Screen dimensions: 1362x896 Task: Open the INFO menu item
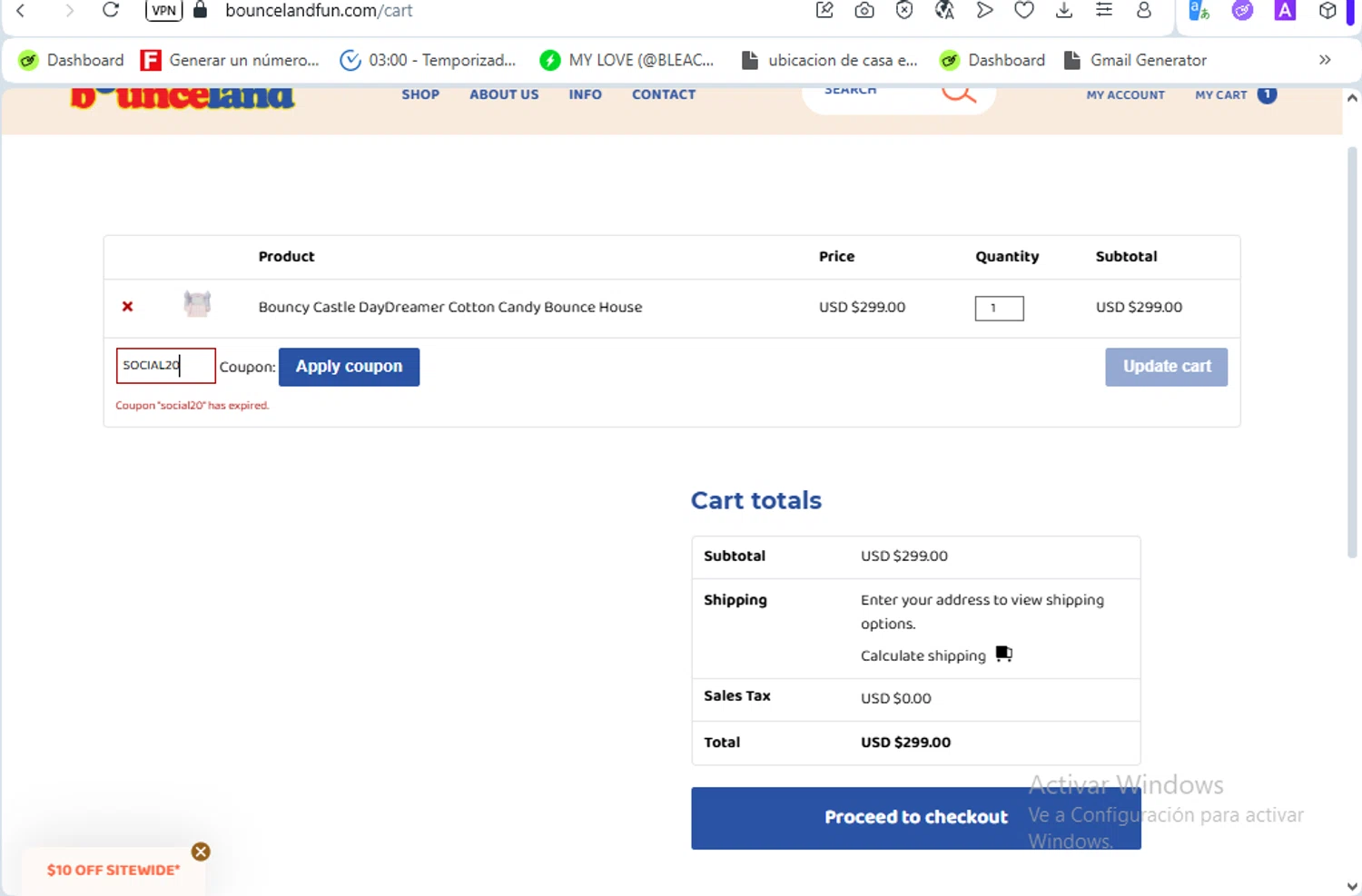585,94
